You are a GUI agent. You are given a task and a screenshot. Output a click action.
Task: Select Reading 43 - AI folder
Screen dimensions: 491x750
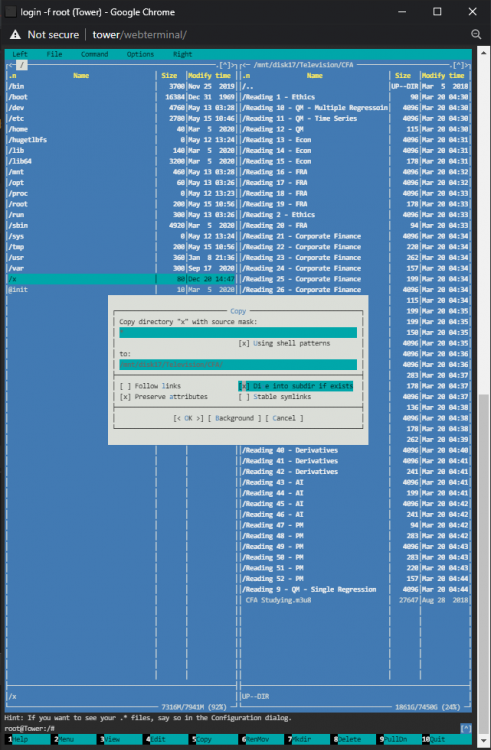355,482
